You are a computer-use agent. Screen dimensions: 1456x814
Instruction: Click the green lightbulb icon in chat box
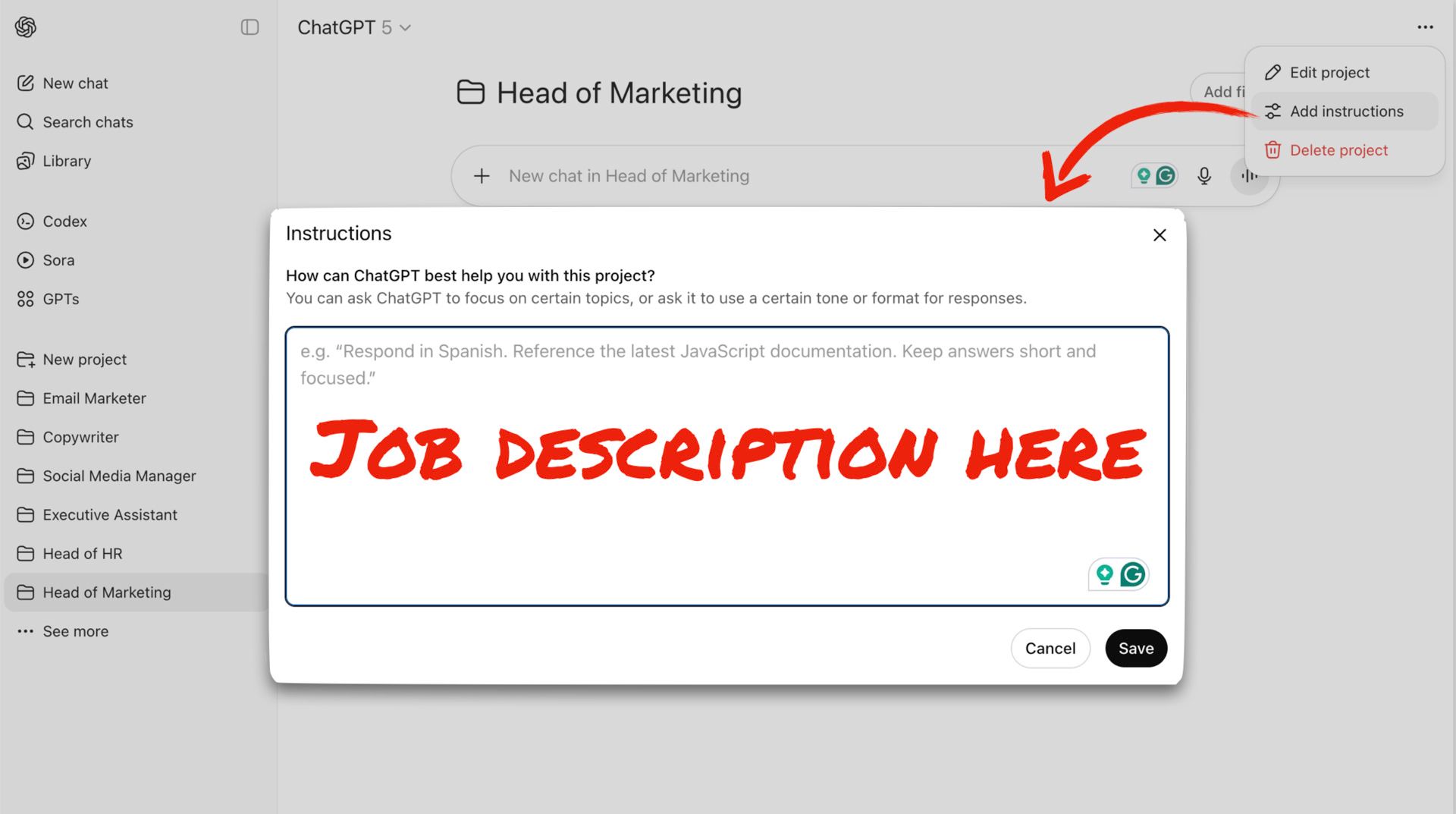click(x=1144, y=176)
